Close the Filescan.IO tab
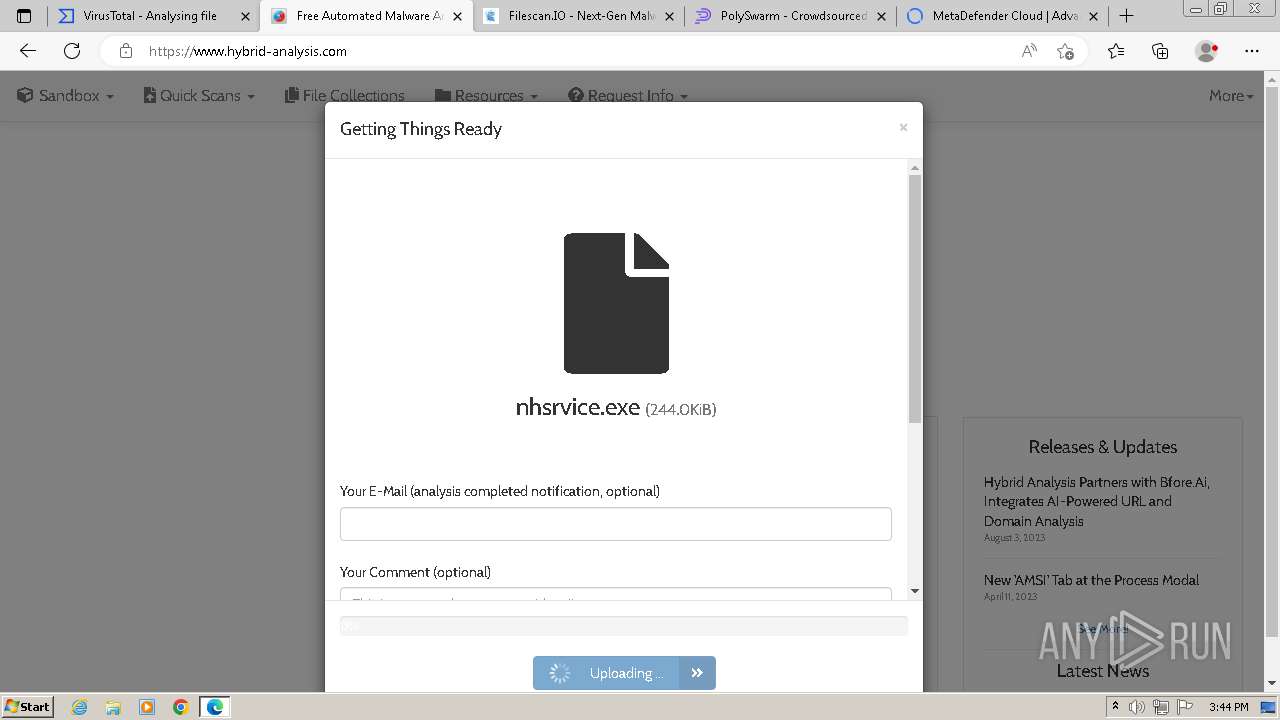 click(x=669, y=16)
